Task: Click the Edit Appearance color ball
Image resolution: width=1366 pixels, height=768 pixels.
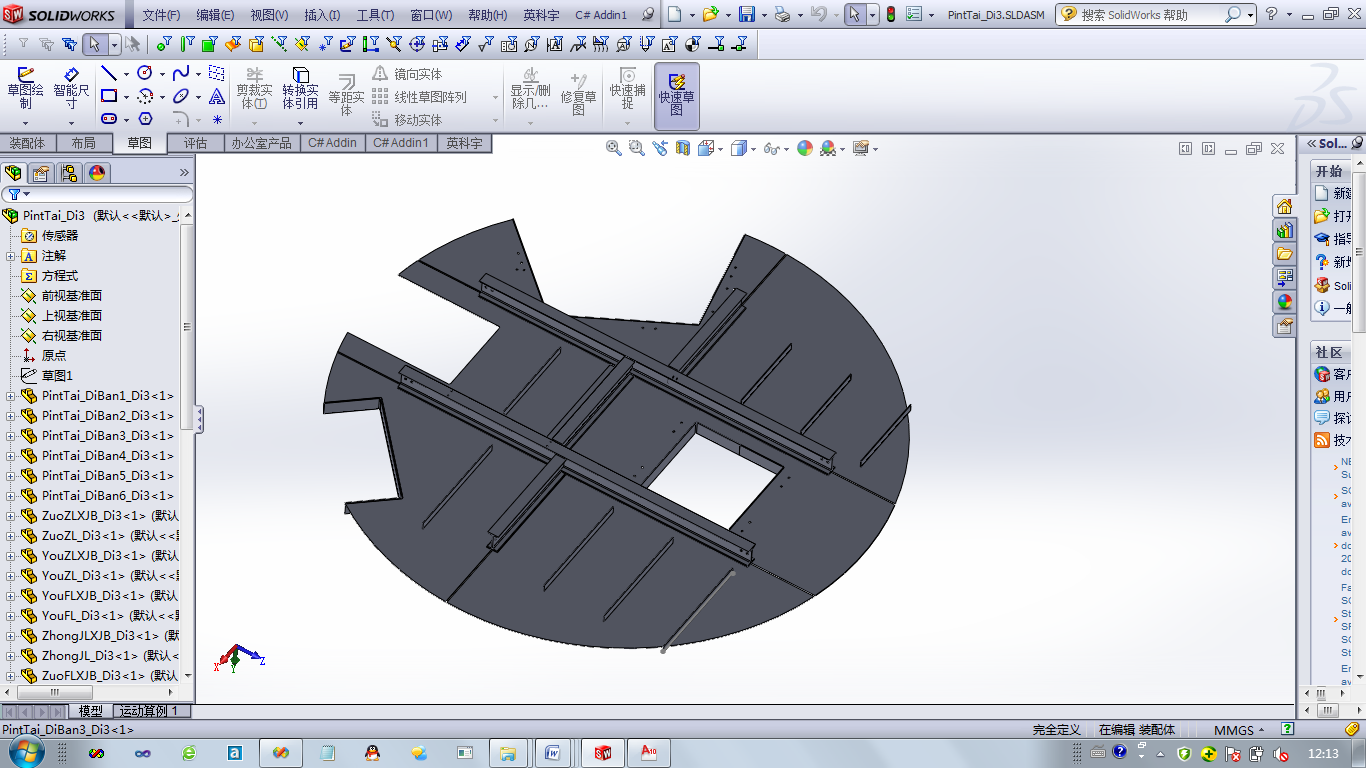Action: click(805, 148)
